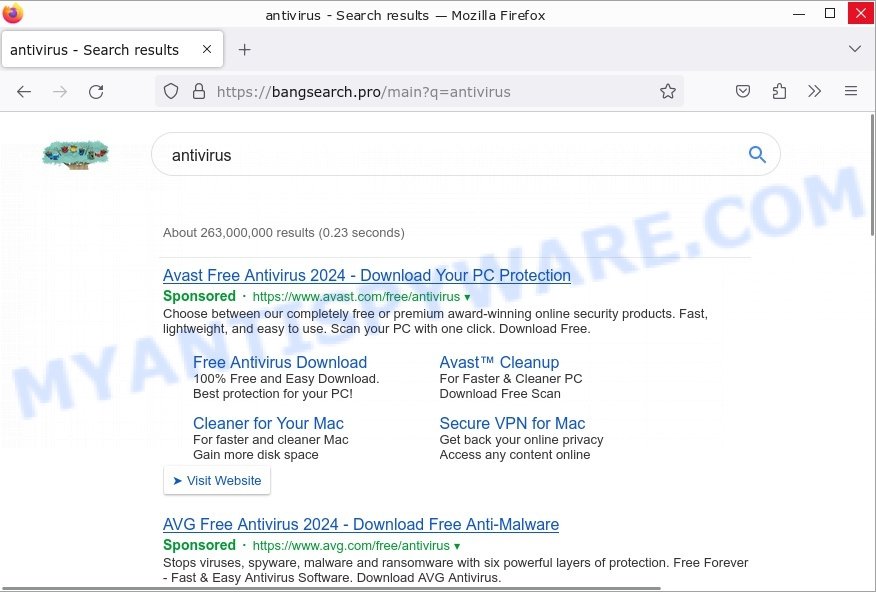The width and height of the screenshot is (876, 592).
Task: Open tracking protection shield info
Action: [x=171, y=91]
